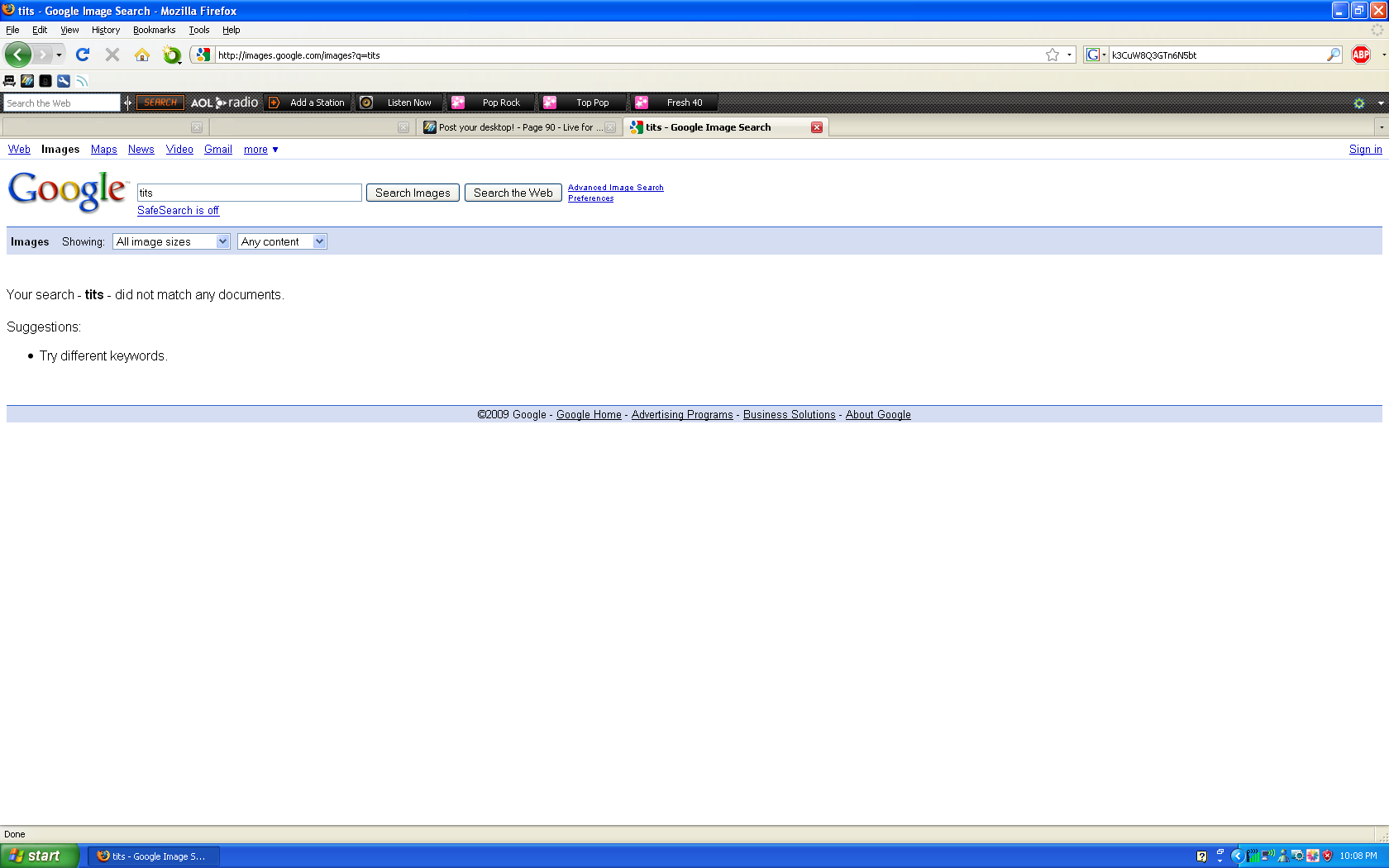Open the Windows Start button
The height and width of the screenshot is (868, 1389).
(x=40, y=856)
